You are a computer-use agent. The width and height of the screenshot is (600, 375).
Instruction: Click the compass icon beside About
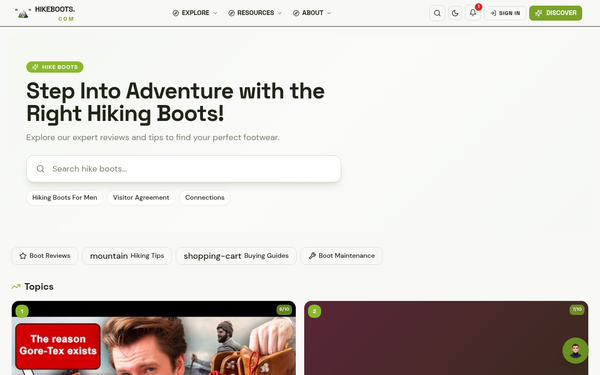click(x=296, y=13)
